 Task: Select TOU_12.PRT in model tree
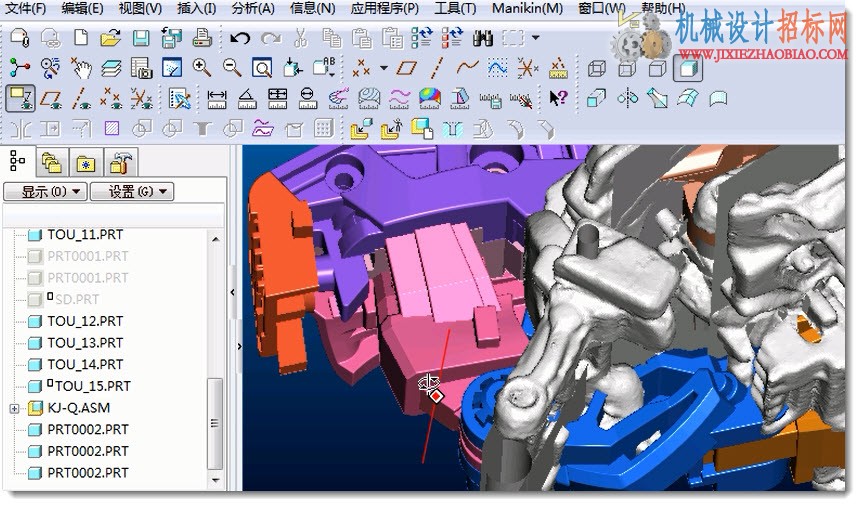click(x=85, y=321)
